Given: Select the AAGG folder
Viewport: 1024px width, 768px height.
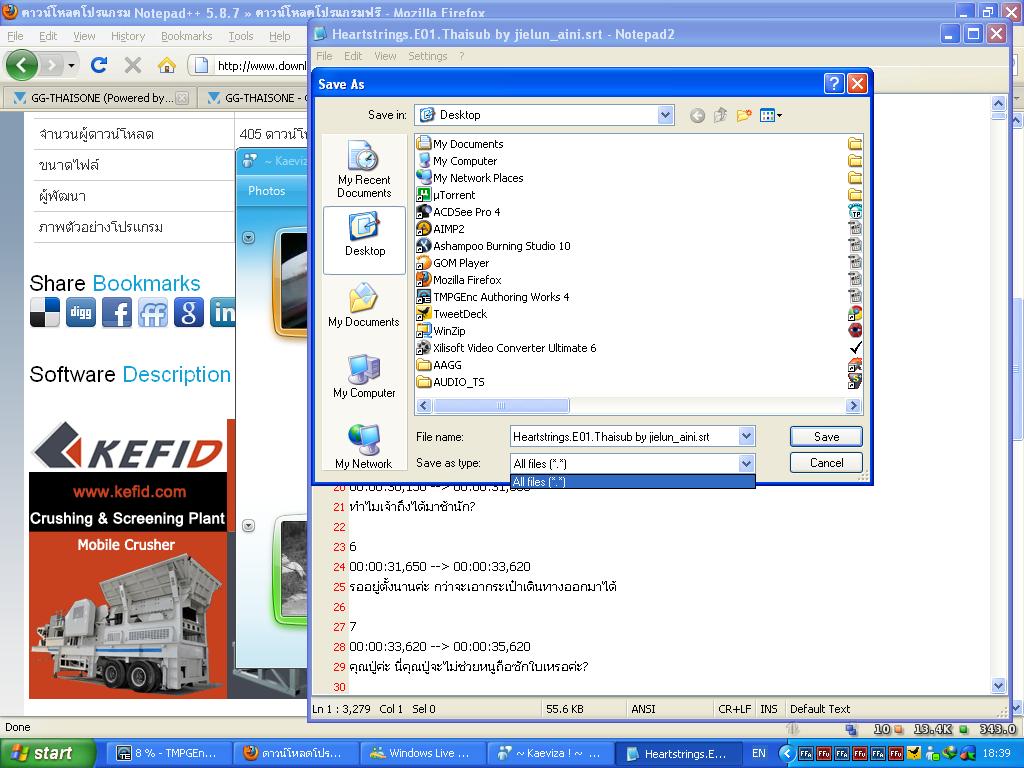Looking at the screenshot, I should click(440, 364).
